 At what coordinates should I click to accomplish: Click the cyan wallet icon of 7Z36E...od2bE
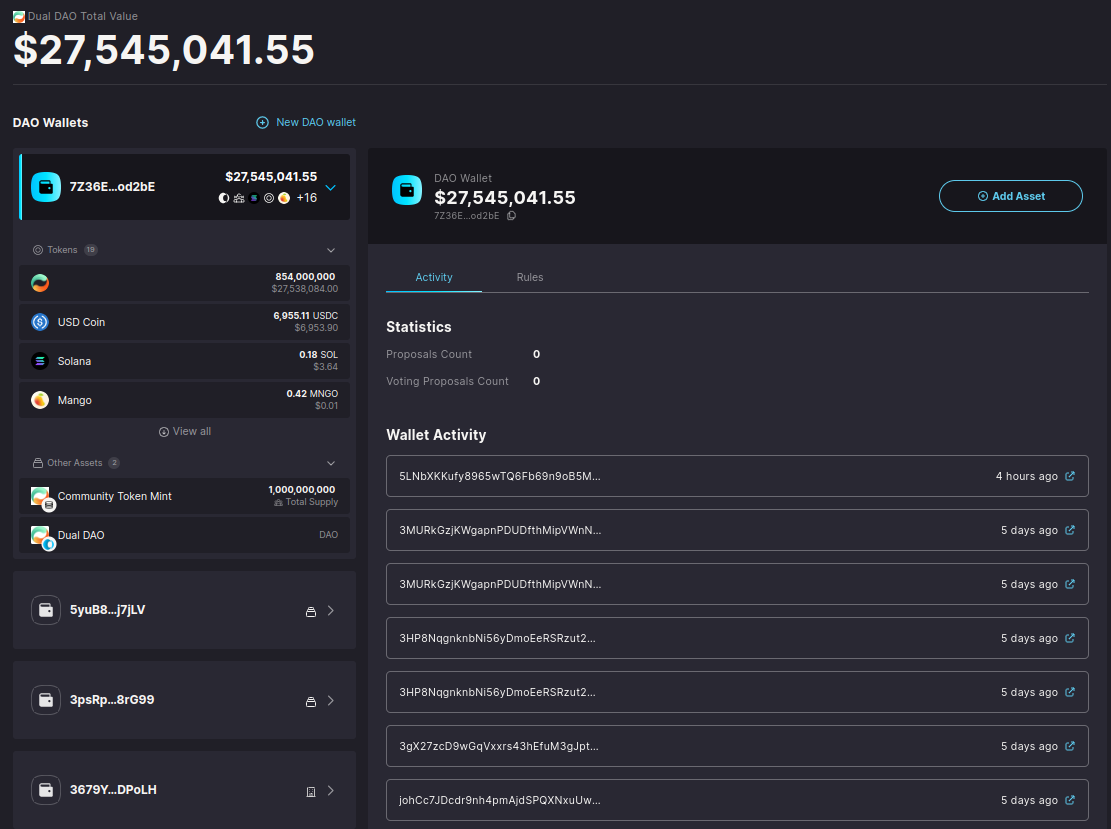point(46,187)
